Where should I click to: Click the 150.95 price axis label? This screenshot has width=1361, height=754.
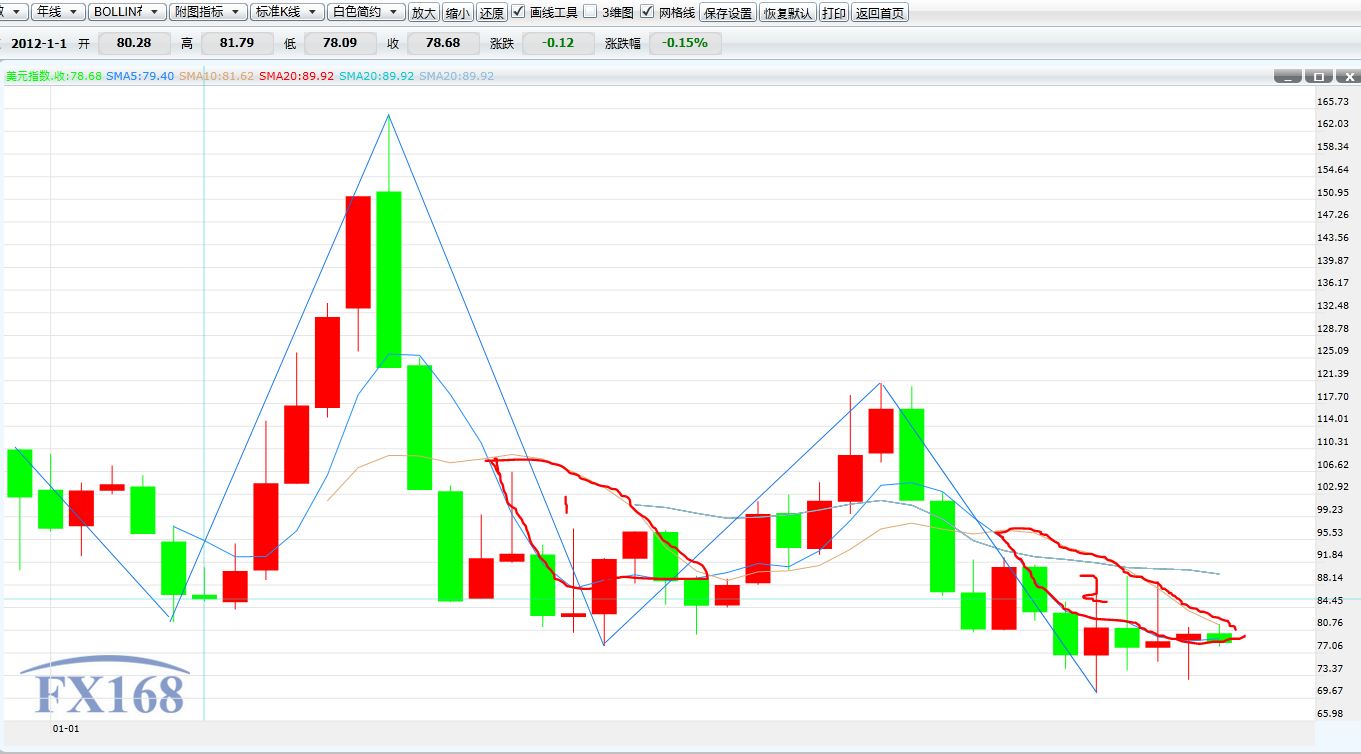pos(1334,192)
